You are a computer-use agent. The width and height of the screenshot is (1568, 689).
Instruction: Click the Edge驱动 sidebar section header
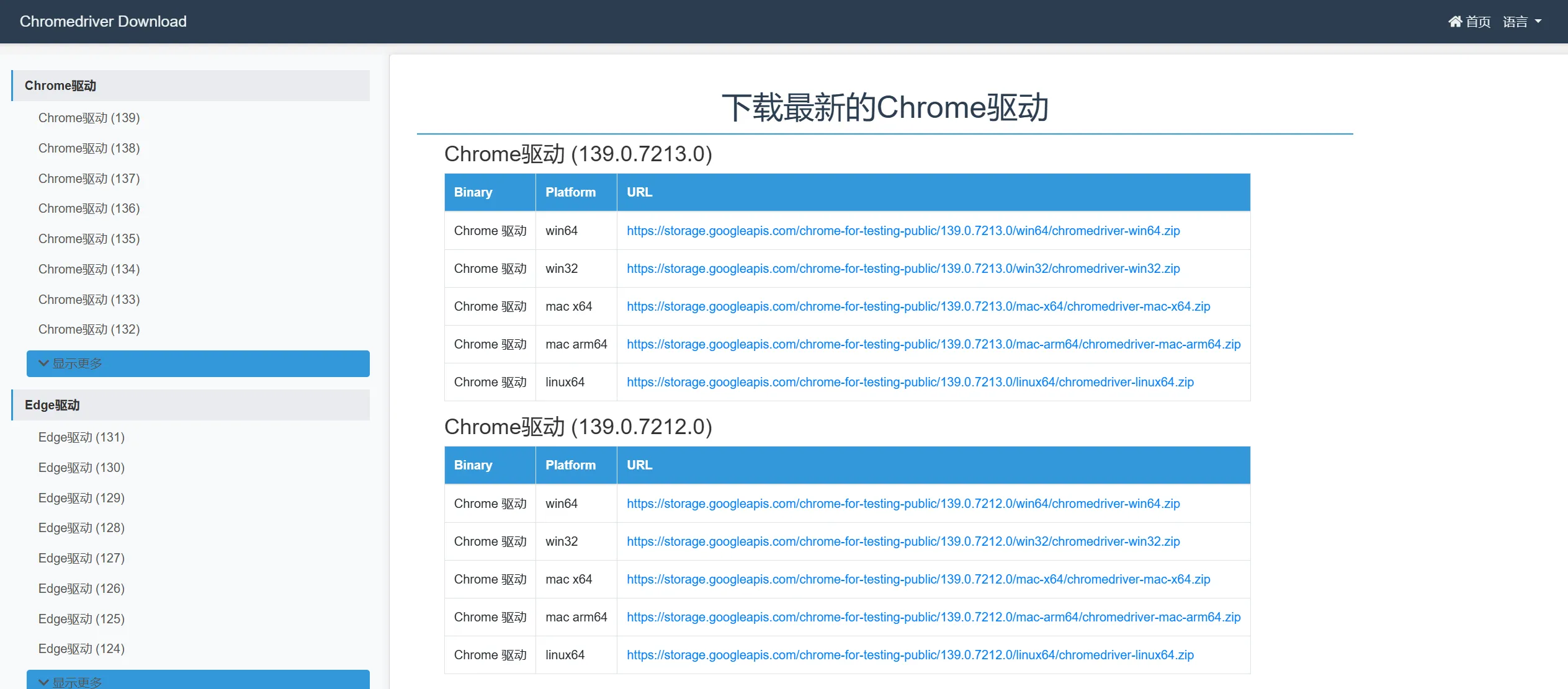[x=190, y=405]
